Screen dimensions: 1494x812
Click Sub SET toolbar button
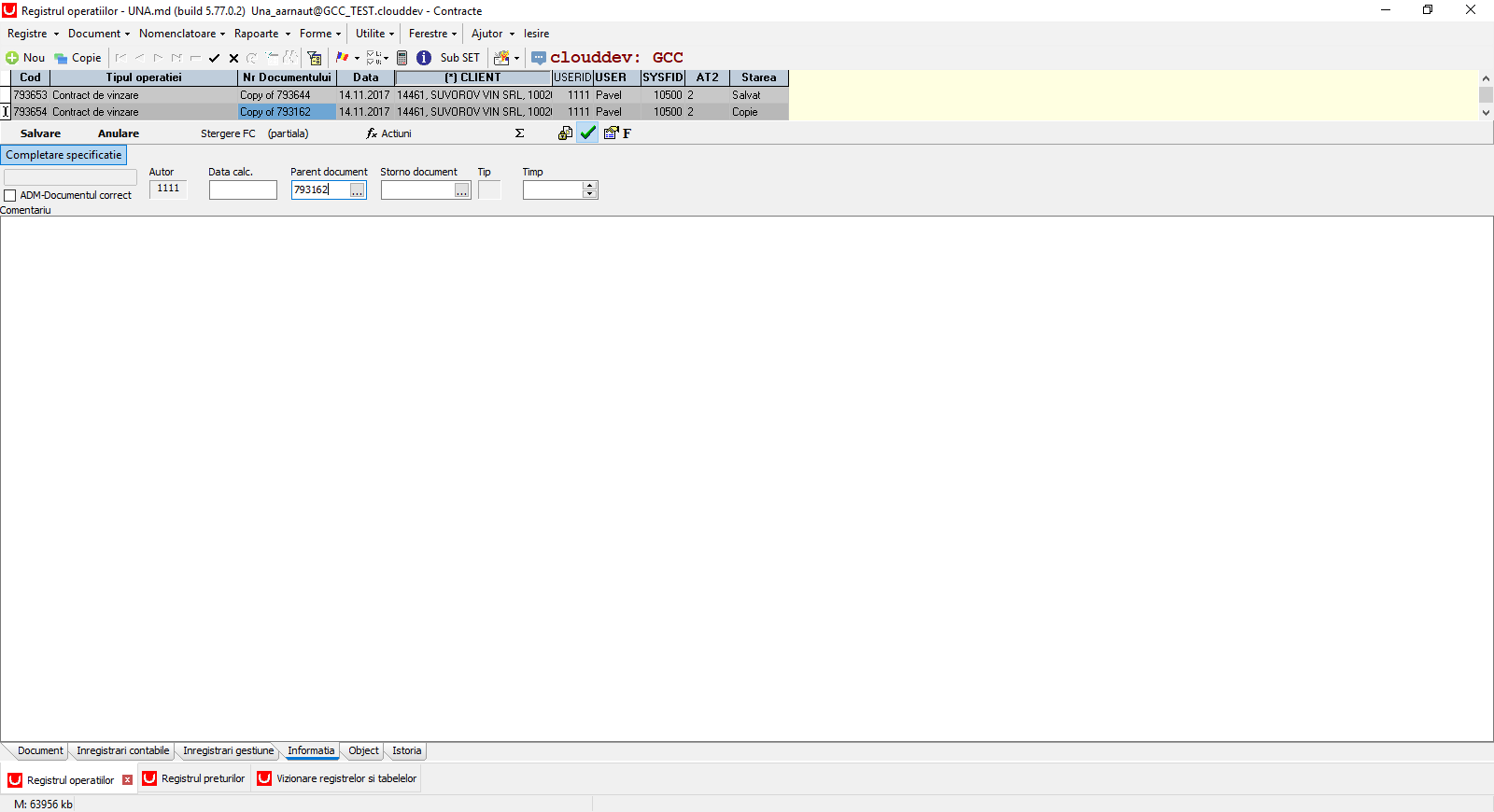click(460, 58)
